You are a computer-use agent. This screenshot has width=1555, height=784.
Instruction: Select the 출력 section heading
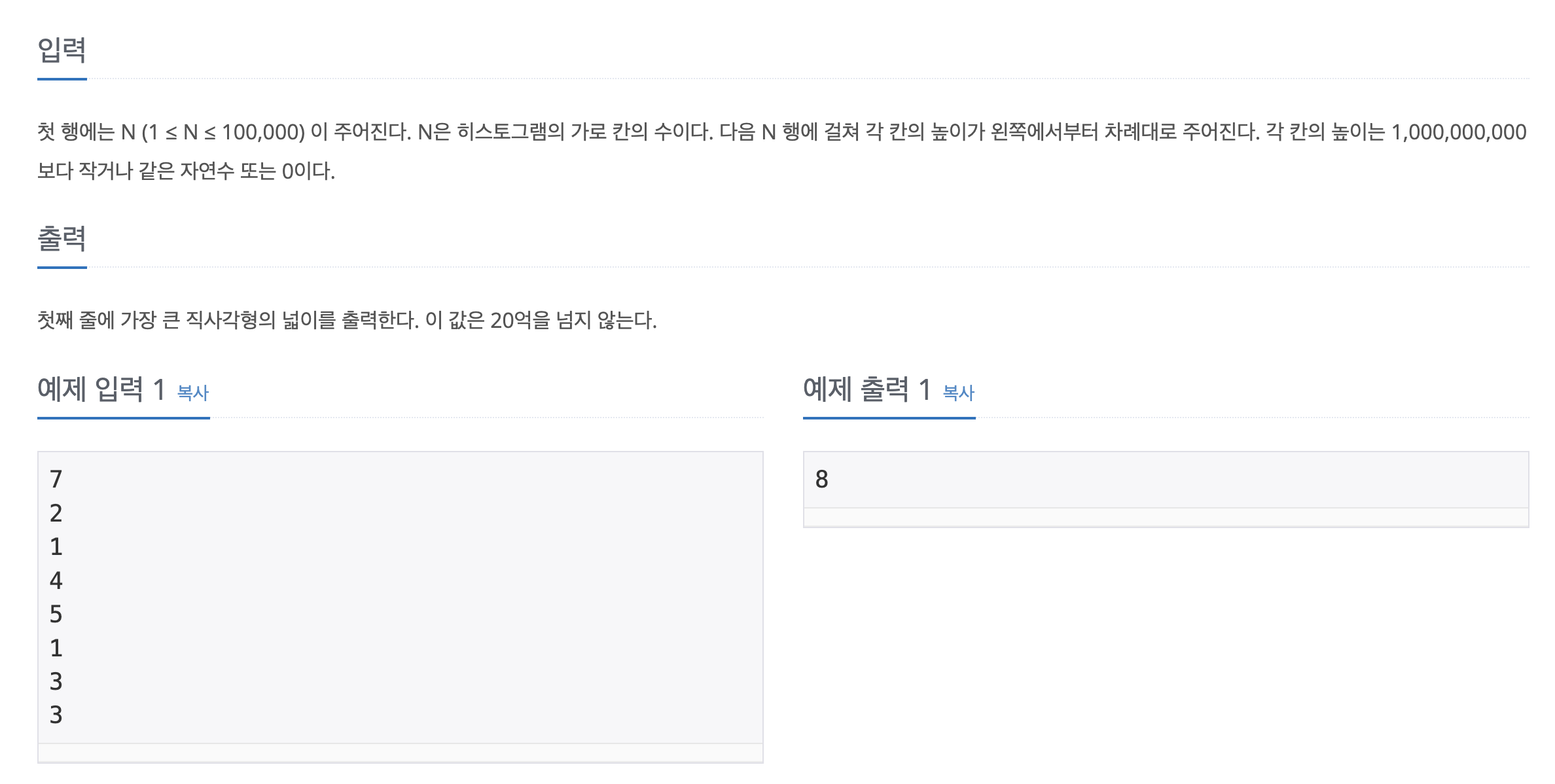click(x=62, y=239)
